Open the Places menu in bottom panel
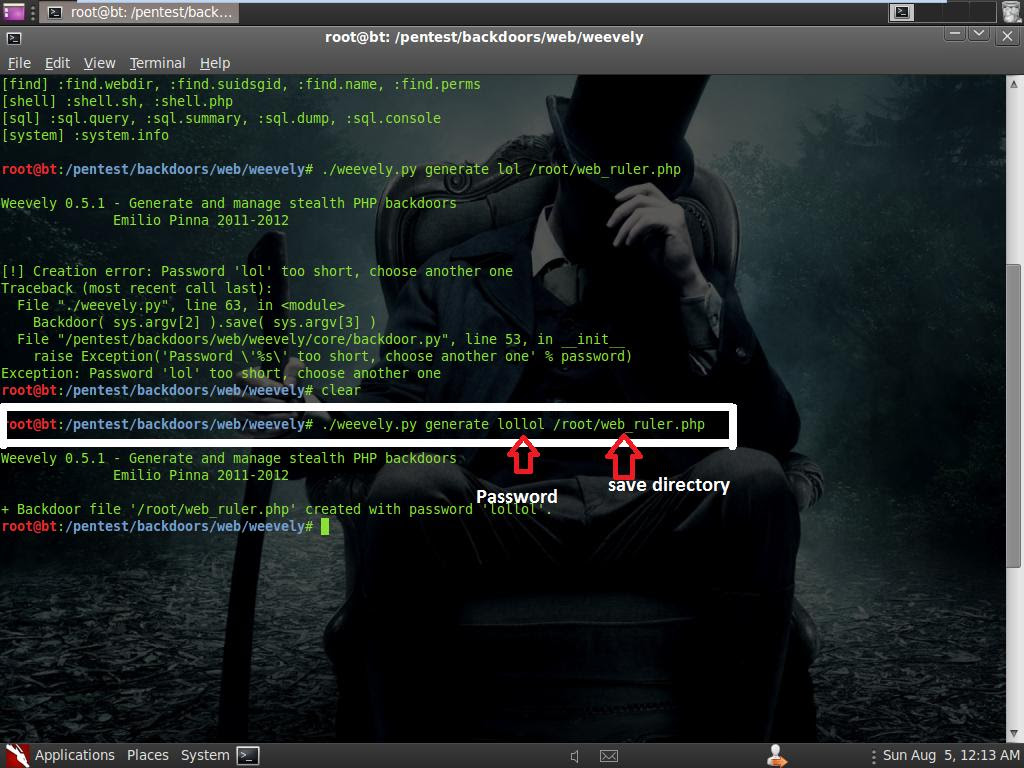This screenshot has height=768, width=1024. [148, 756]
